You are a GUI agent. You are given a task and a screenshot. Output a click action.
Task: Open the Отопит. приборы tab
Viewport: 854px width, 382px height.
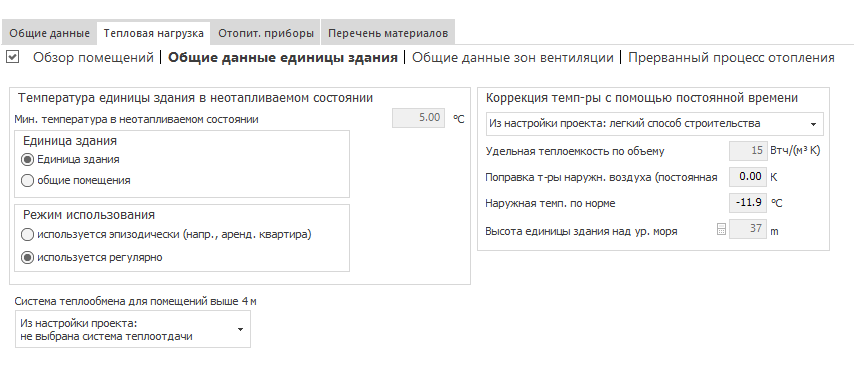click(266, 33)
